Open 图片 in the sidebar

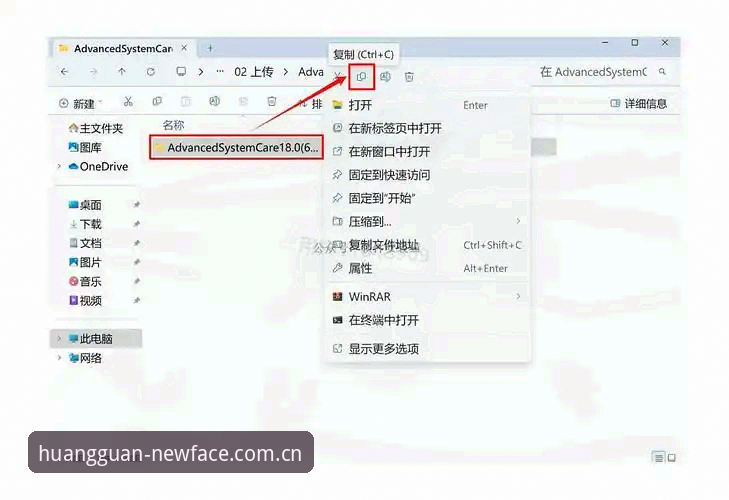pos(85,262)
